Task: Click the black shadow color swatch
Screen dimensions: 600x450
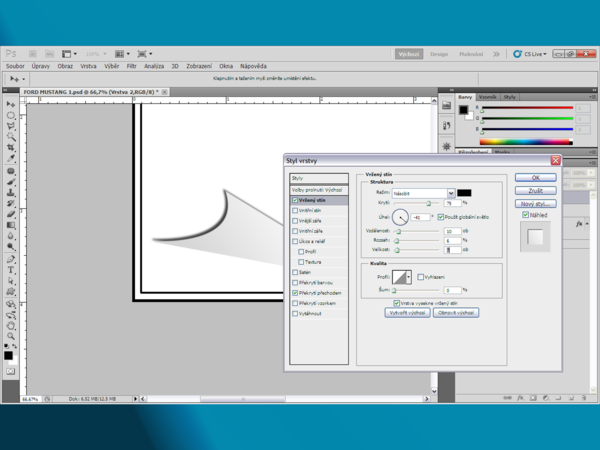Action: (x=465, y=192)
